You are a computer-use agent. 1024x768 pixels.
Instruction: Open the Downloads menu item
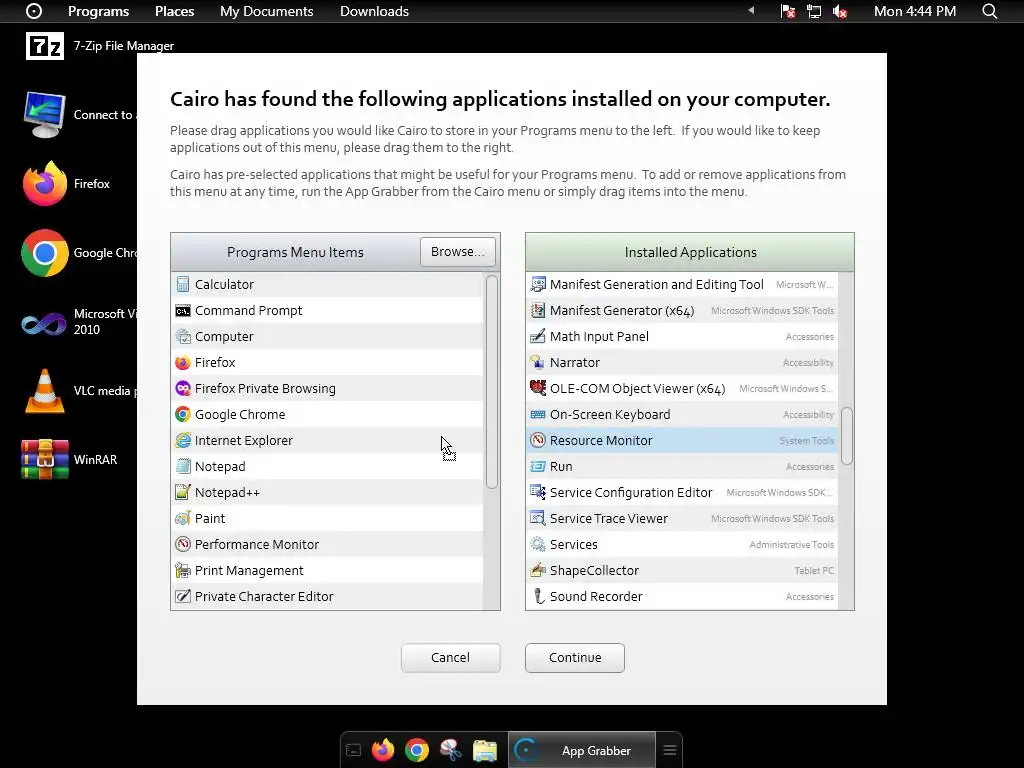pyautogui.click(x=374, y=11)
